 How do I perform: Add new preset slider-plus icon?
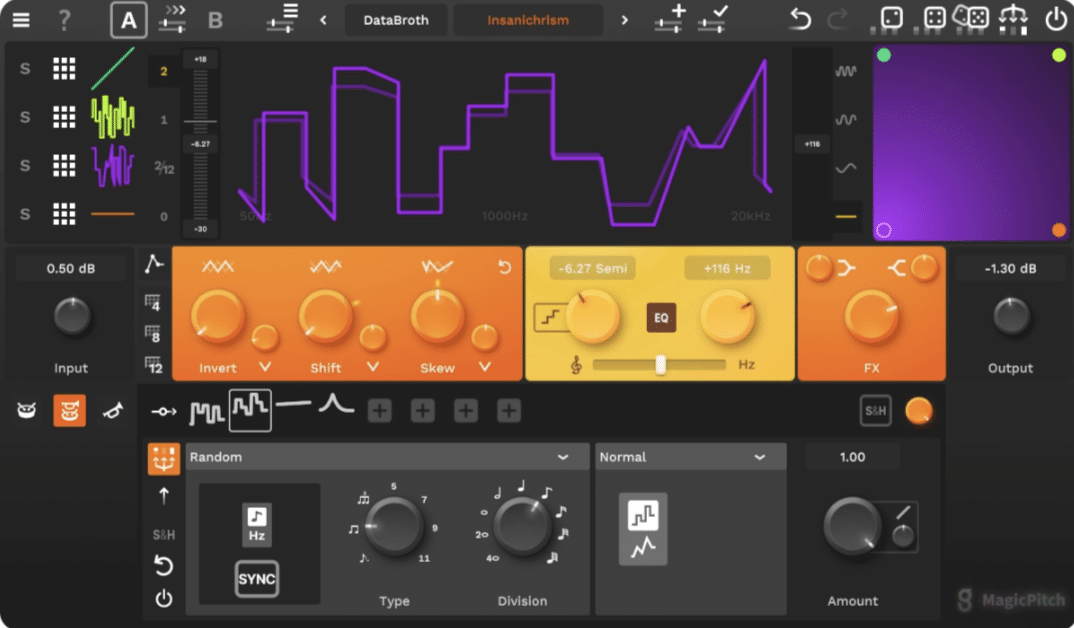[670, 18]
